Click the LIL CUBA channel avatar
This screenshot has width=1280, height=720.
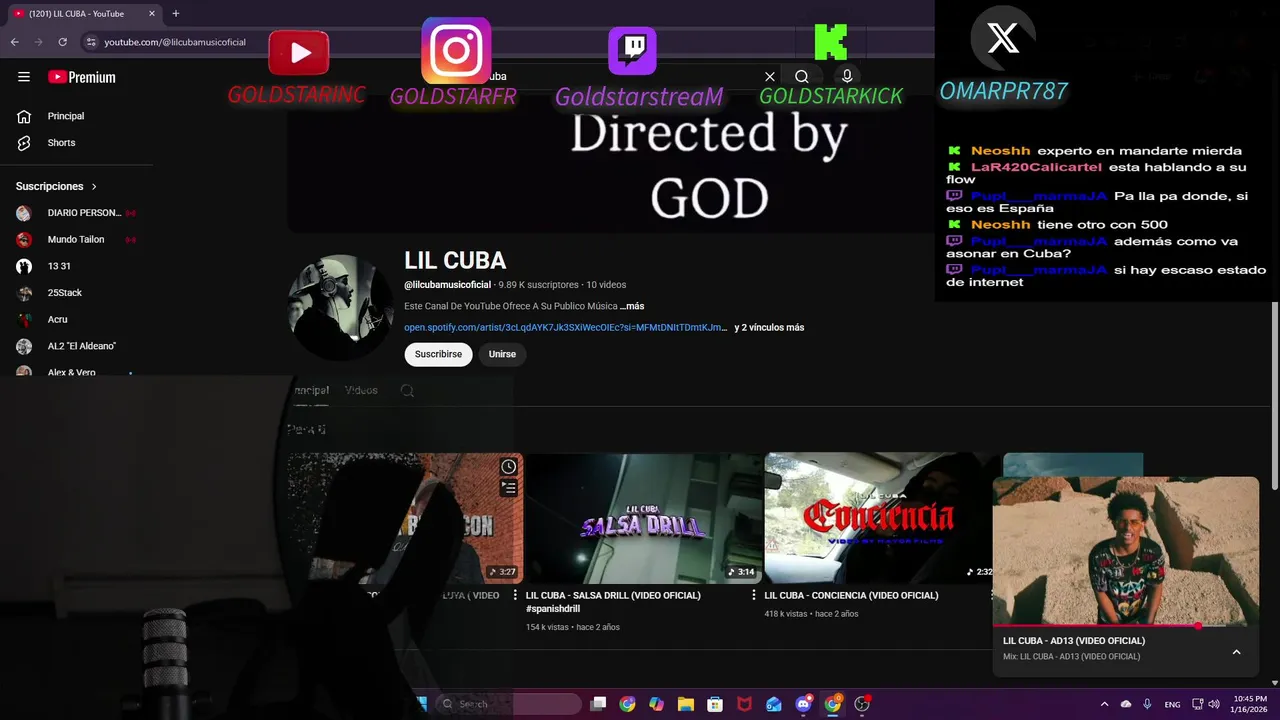pyautogui.click(x=341, y=307)
